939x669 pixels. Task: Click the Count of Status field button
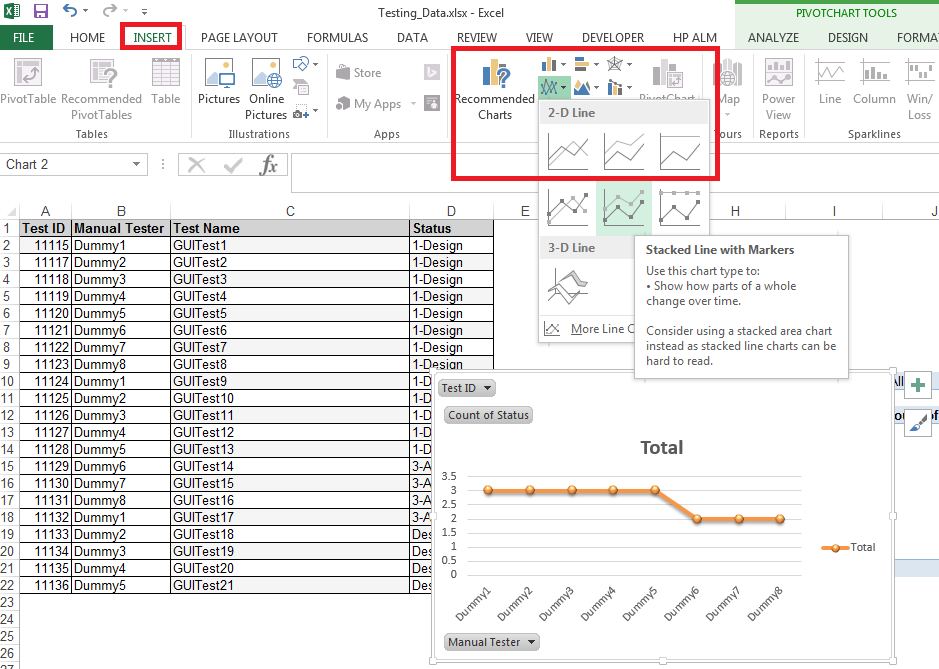(488, 415)
